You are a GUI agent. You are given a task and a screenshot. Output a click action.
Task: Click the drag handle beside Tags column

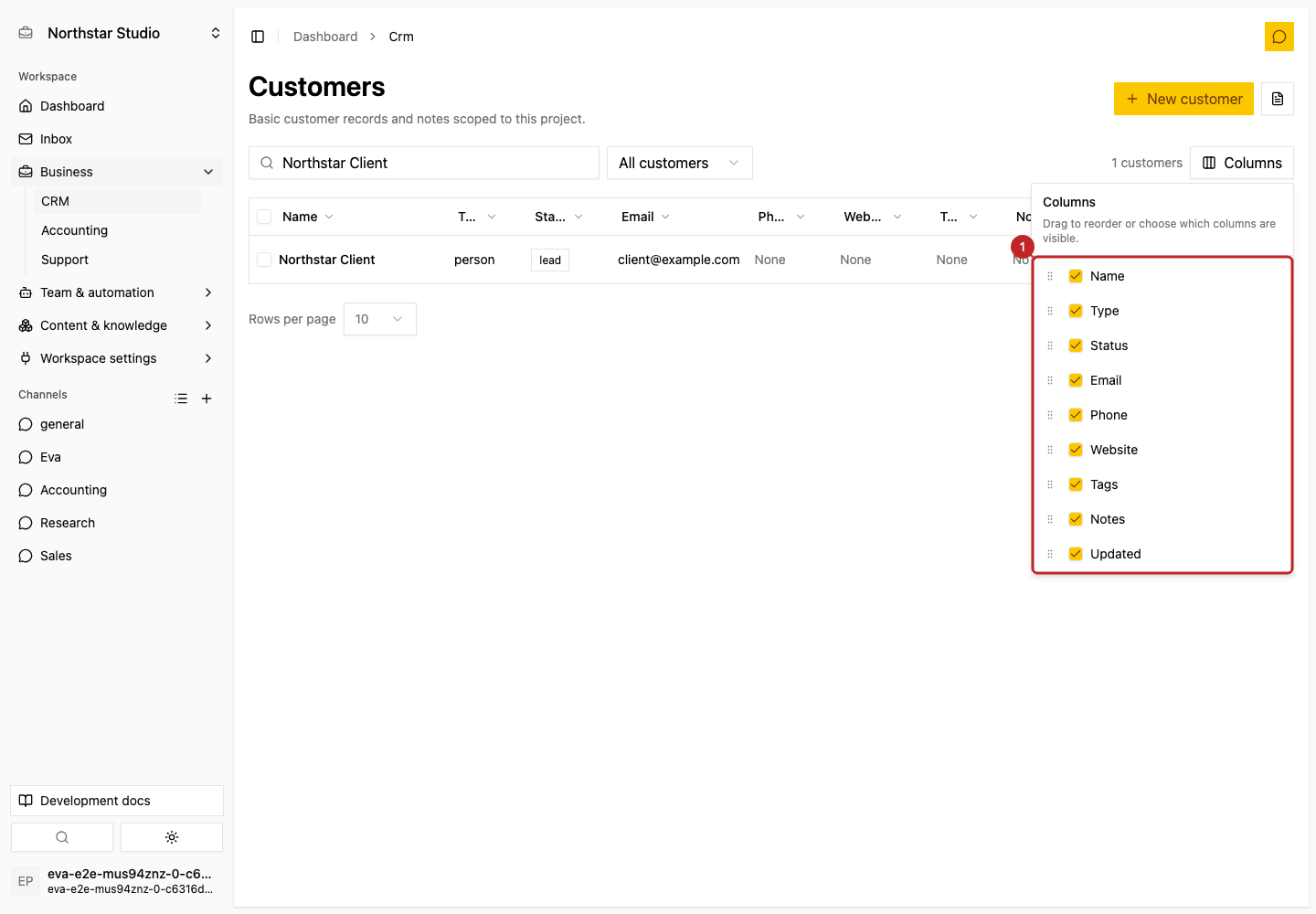click(x=1050, y=484)
